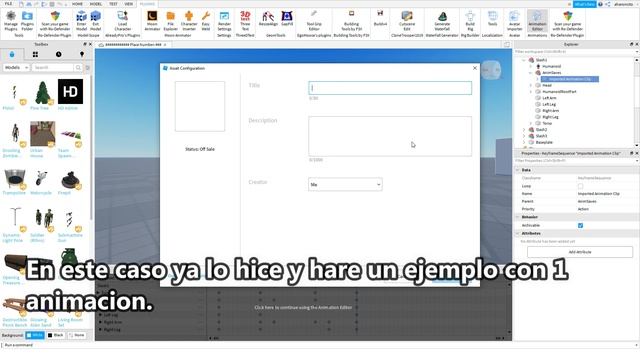Viewport: 640px width, 360px height.
Task: Switch to the PLUGINS ribbon tab
Action: (x=147, y=4)
